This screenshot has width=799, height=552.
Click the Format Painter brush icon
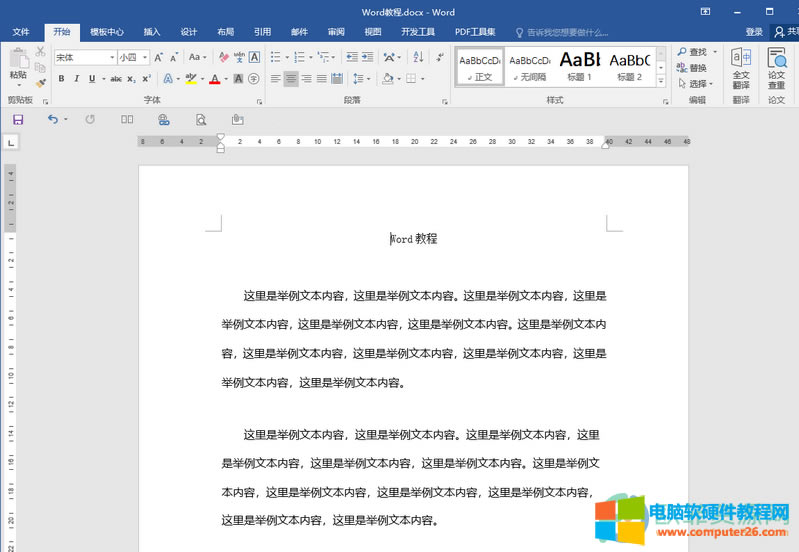[40, 83]
